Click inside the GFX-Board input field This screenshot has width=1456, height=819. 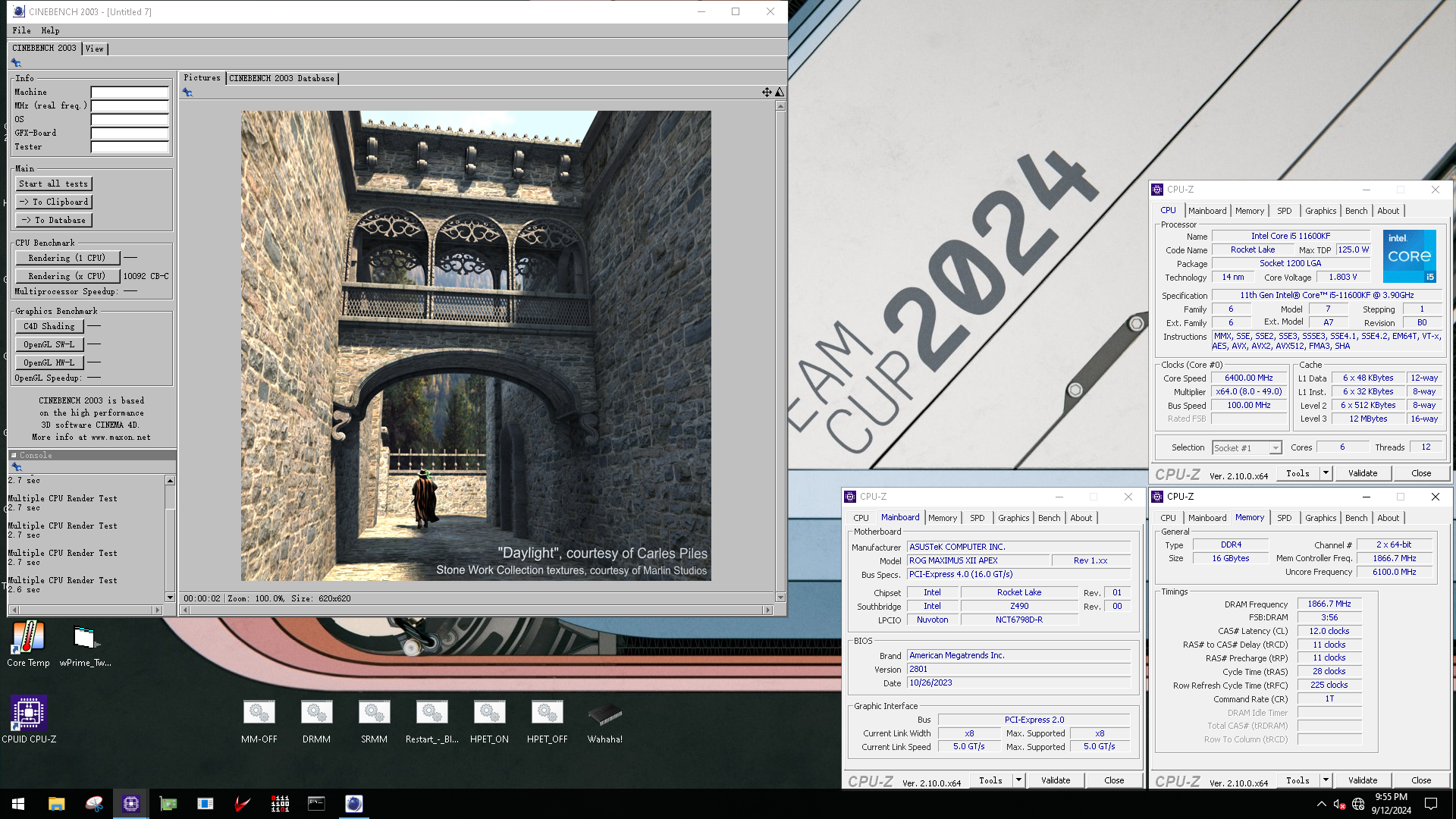point(130,133)
